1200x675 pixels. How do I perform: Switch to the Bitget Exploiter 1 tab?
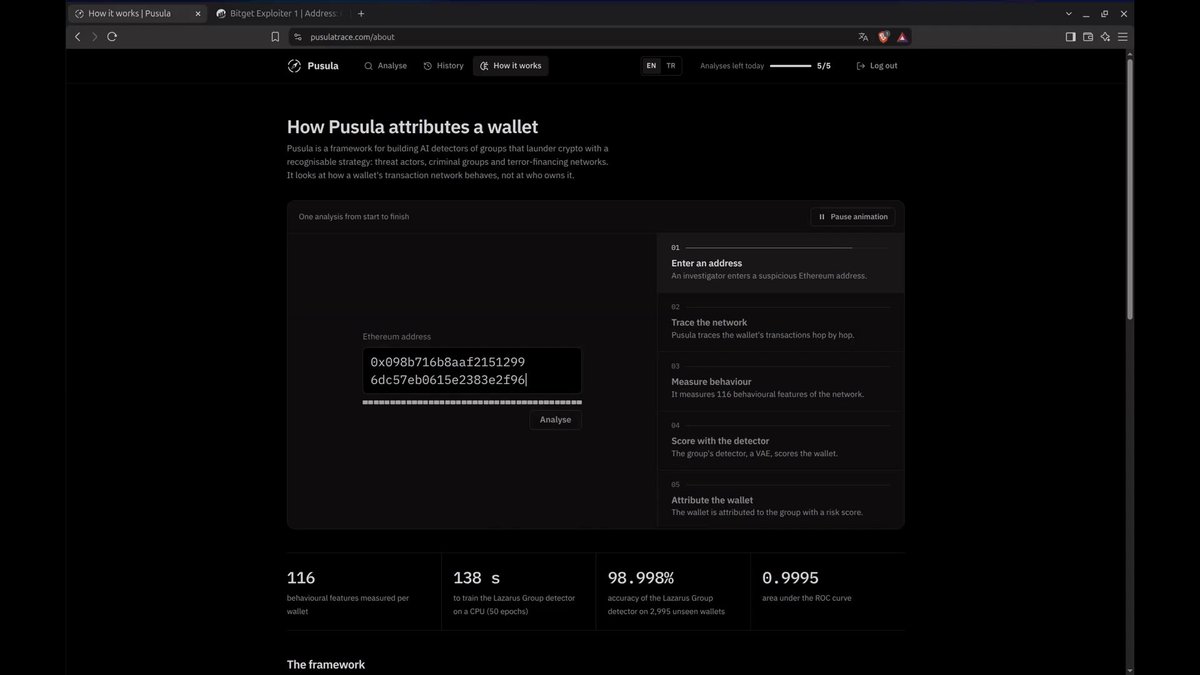[279, 14]
